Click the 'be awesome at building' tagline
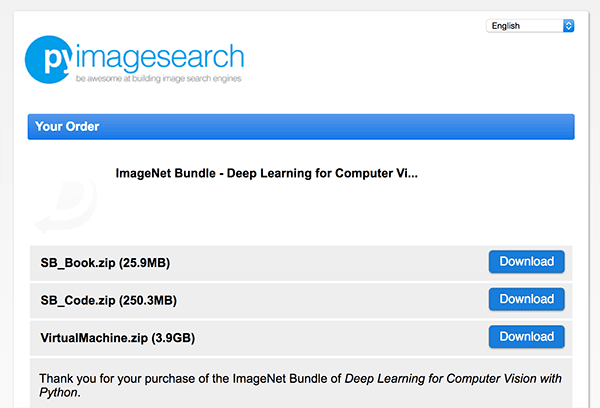The width and height of the screenshot is (600, 408). pyautogui.click(x=158, y=78)
